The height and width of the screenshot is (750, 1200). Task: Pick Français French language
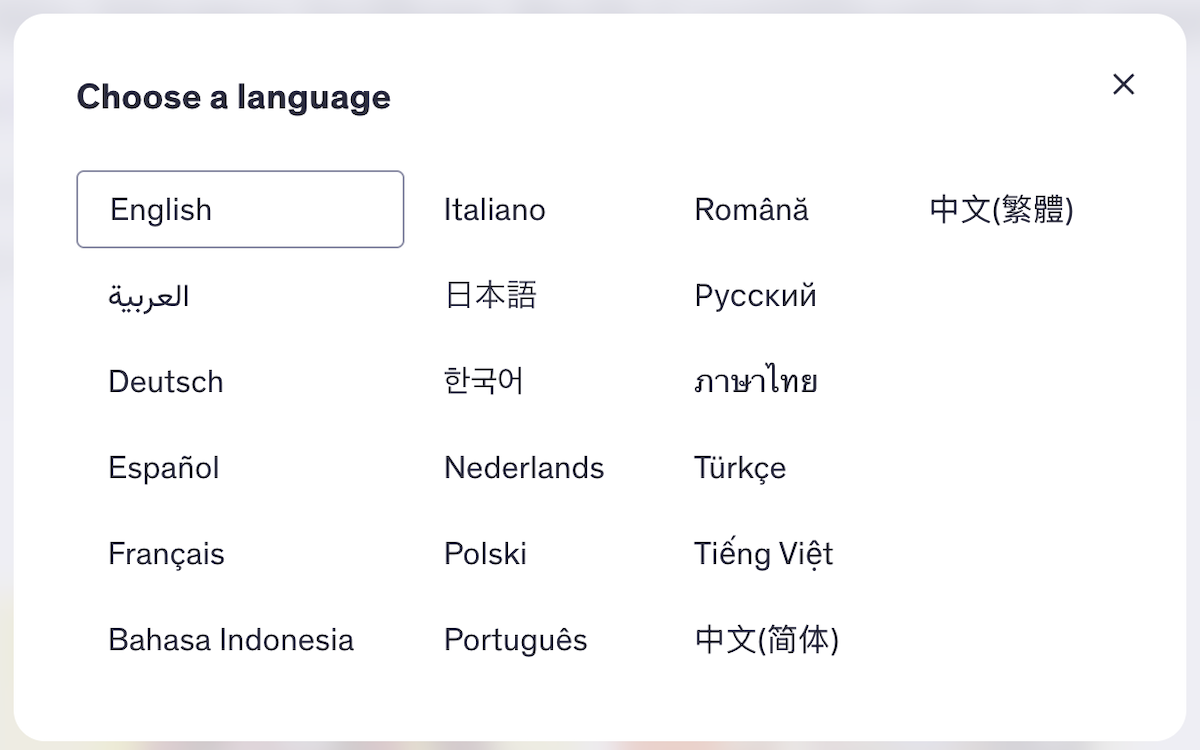[166, 552]
